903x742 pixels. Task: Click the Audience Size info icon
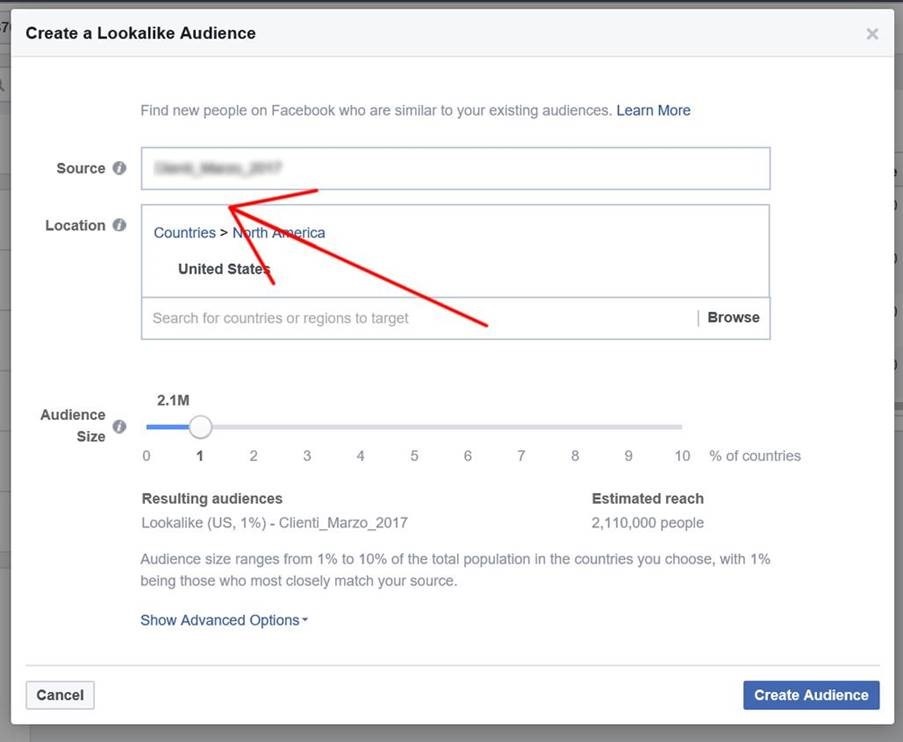120,427
